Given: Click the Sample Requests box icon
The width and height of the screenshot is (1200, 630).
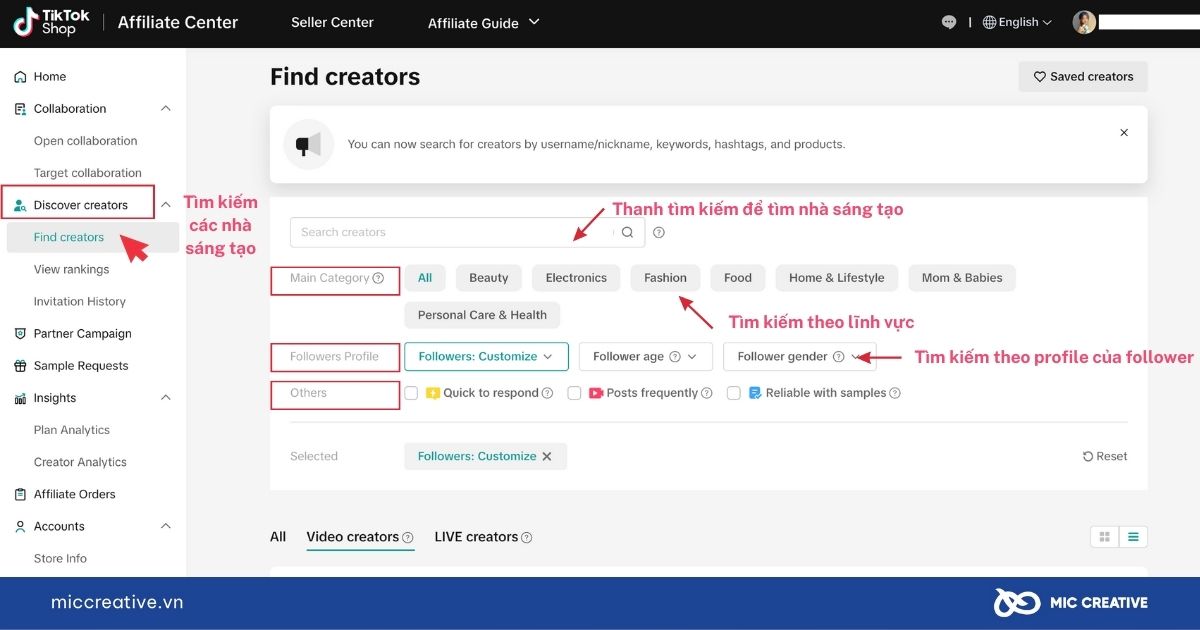Looking at the screenshot, I should [x=20, y=366].
